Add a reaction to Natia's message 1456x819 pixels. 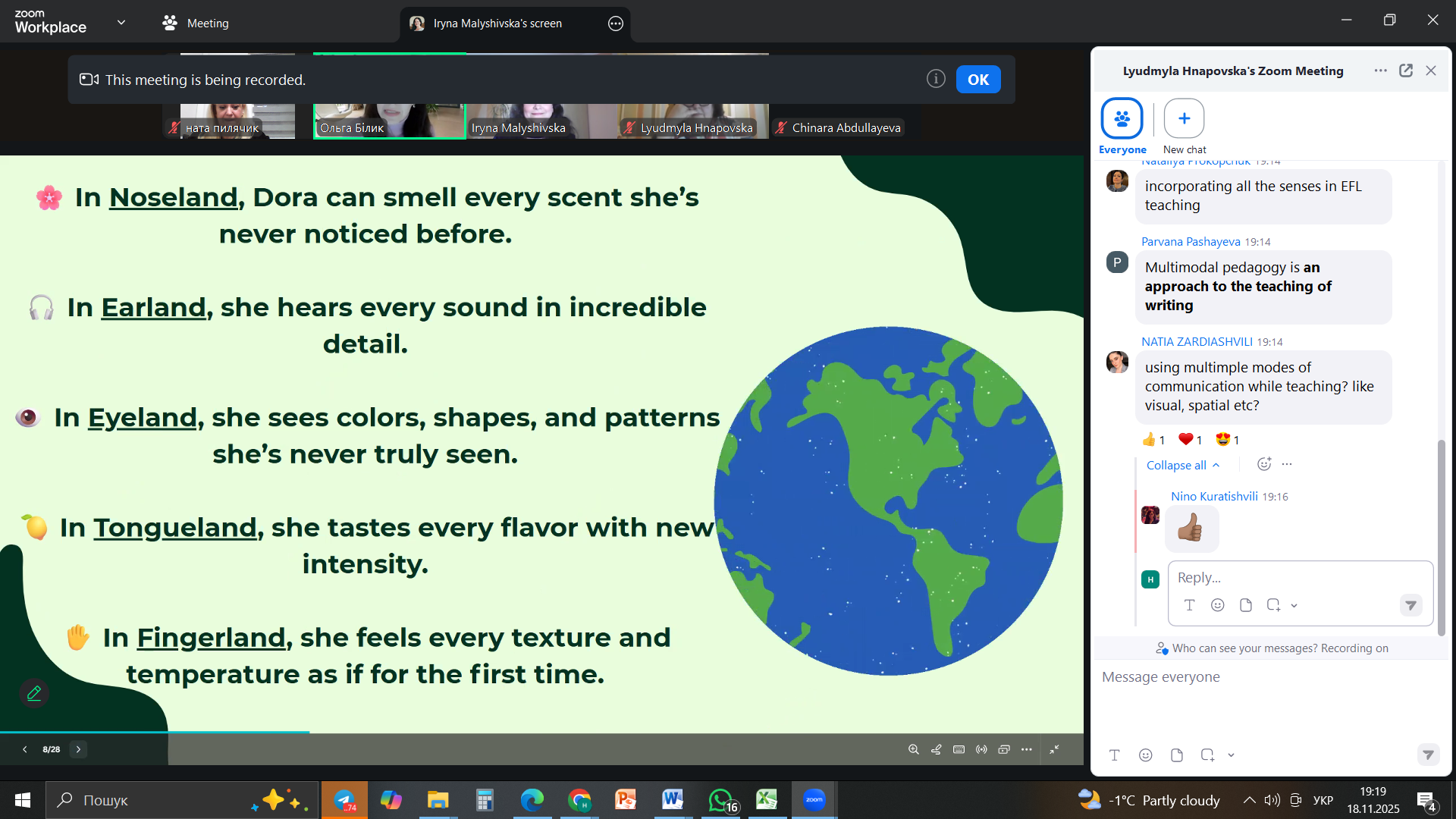click(1263, 464)
